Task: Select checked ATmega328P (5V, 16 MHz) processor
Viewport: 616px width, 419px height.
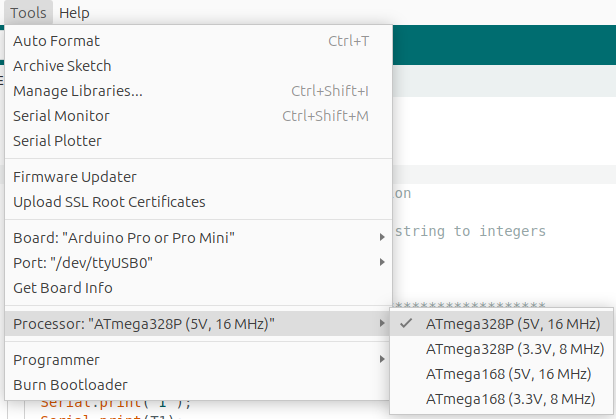Action: pyautogui.click(x=502, y=324)
